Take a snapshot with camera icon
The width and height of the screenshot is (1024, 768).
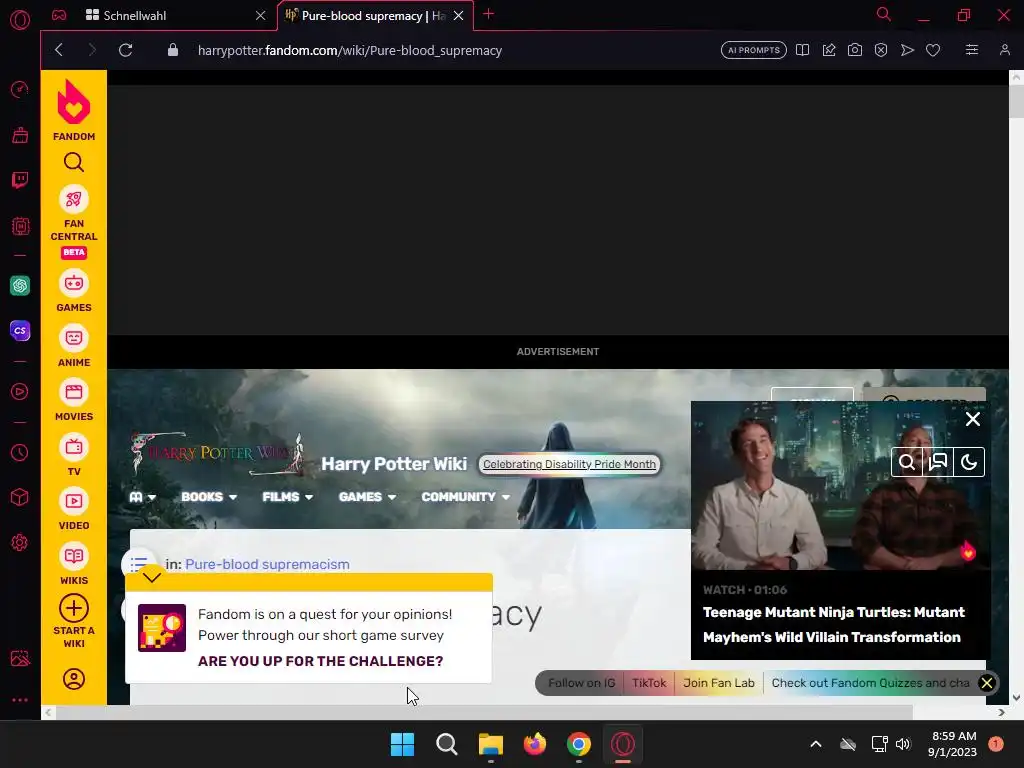pyautogui.click(x=854, y=50)
